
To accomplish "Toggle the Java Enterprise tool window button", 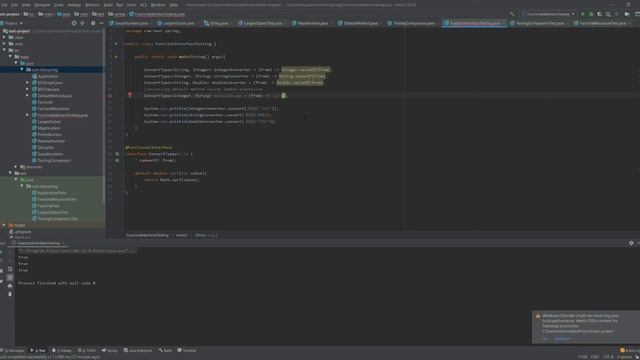I will [138, 350].
